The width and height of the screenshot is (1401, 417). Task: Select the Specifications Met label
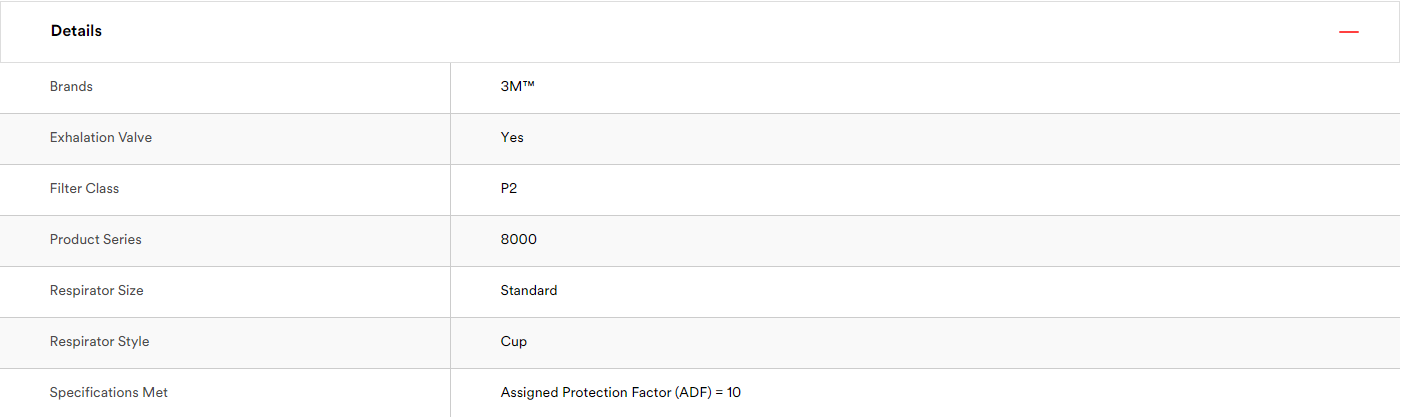[109, 393]
